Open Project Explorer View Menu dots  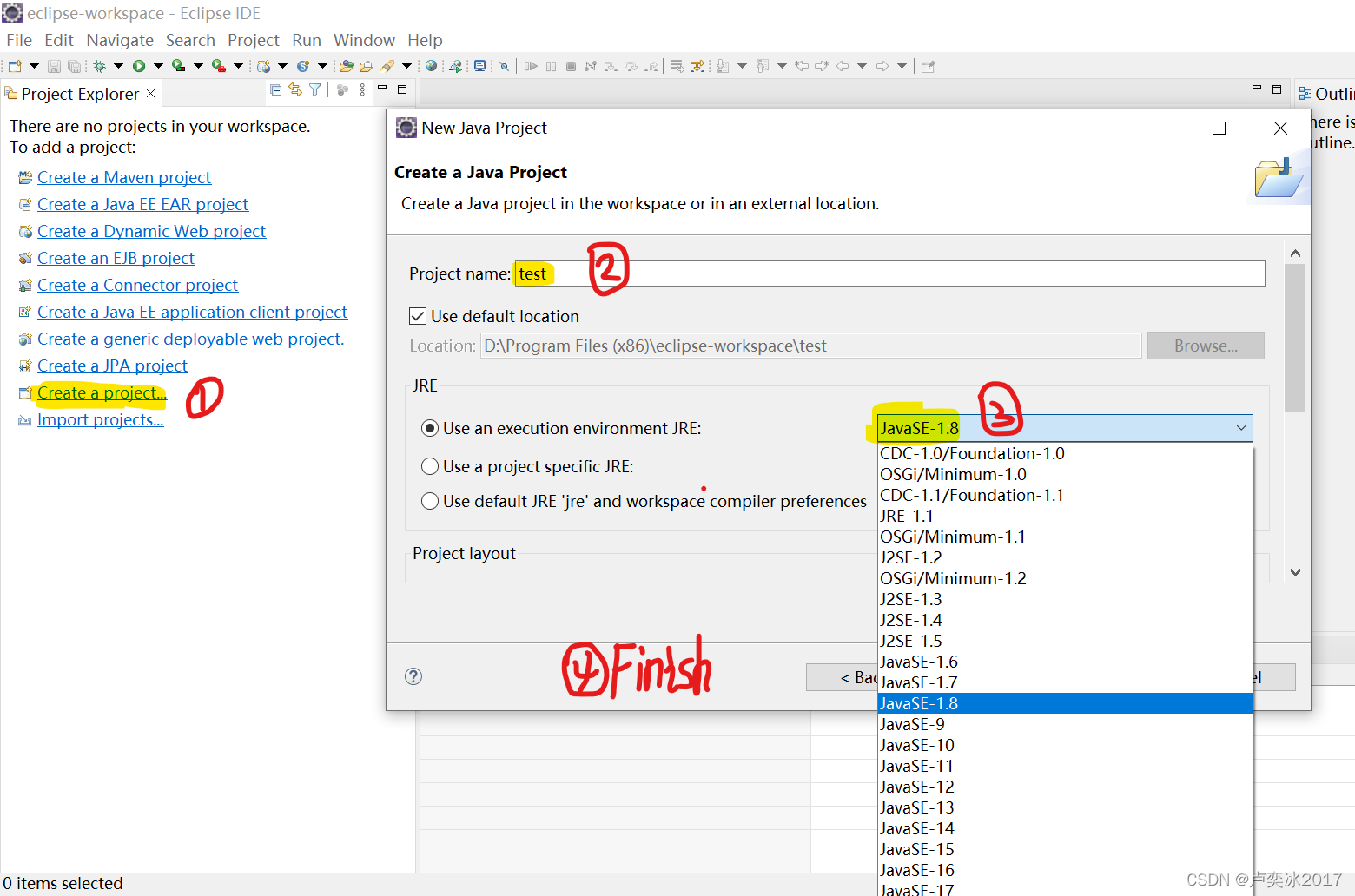[362, 89]
